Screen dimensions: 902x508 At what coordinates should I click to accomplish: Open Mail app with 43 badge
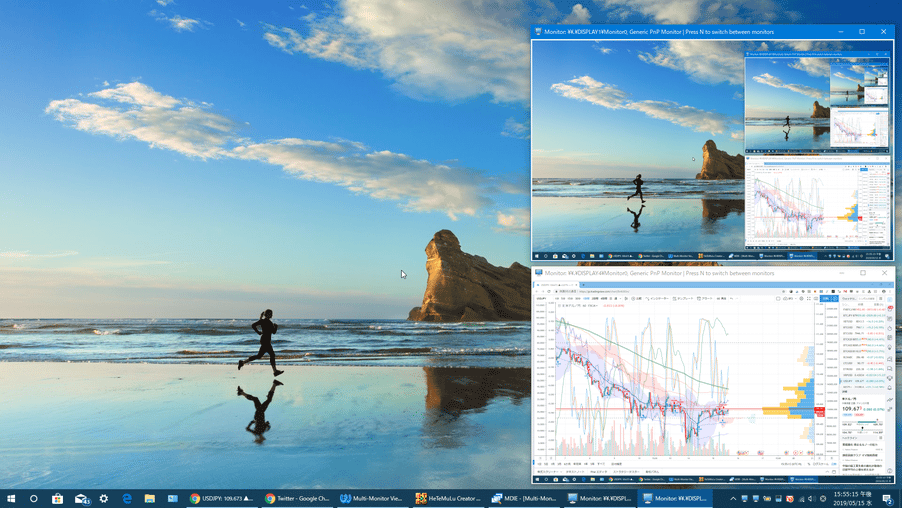pyautogui.click(x=82, y=499)
